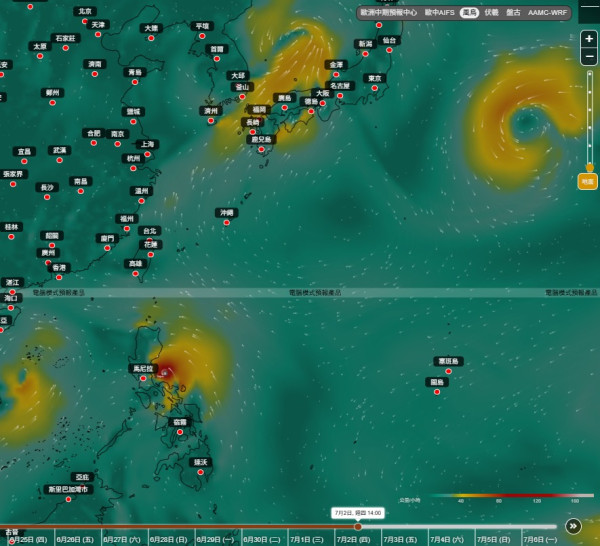Select the 鹿兒島 city marker
600x546 pixels.
[x=261, y=149]
